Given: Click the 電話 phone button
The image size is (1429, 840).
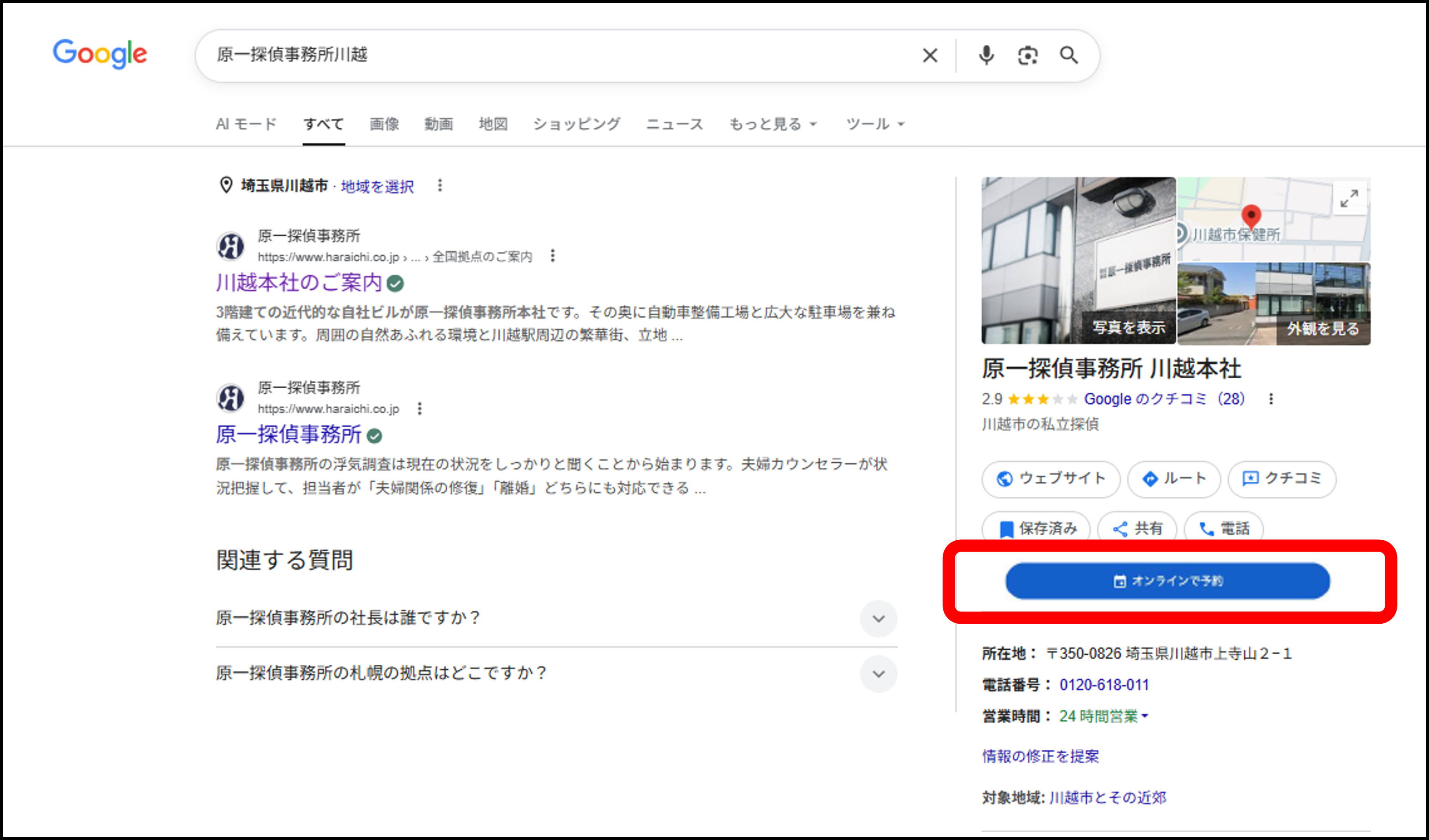Looking at the screenshot, I should pyautogui.click(x=1224, y=528).
